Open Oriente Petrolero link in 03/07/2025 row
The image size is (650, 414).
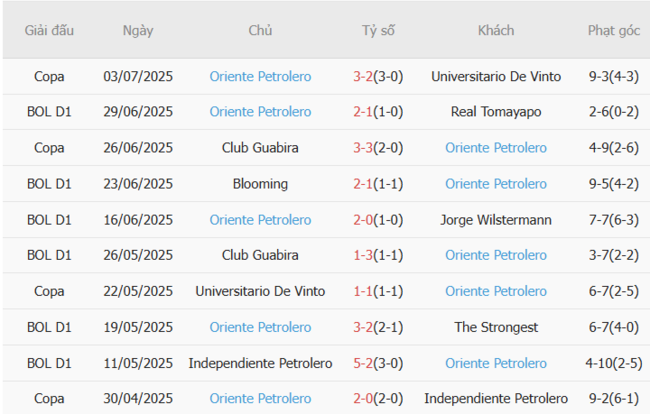260,76
